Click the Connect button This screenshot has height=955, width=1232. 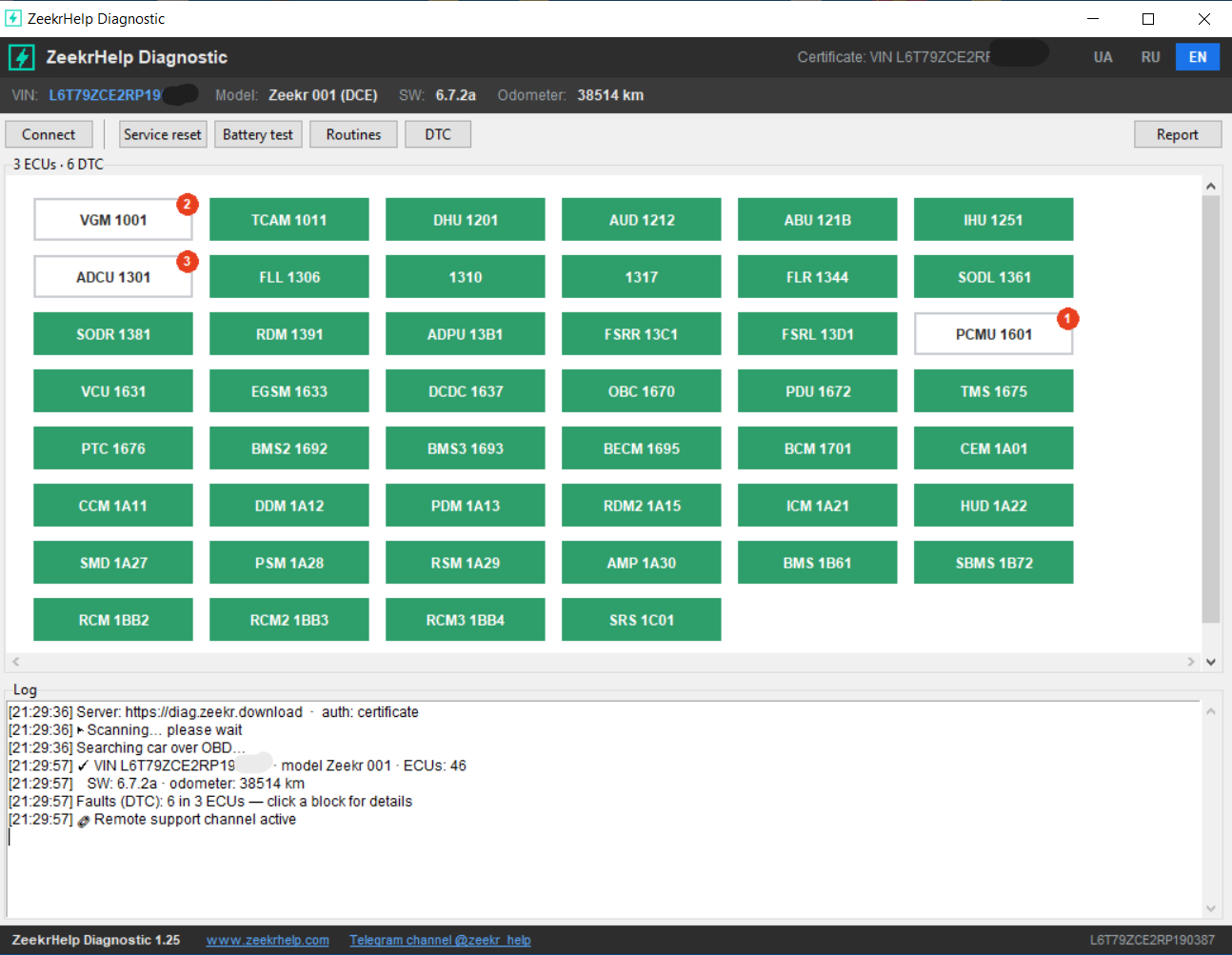pos(49,134)
